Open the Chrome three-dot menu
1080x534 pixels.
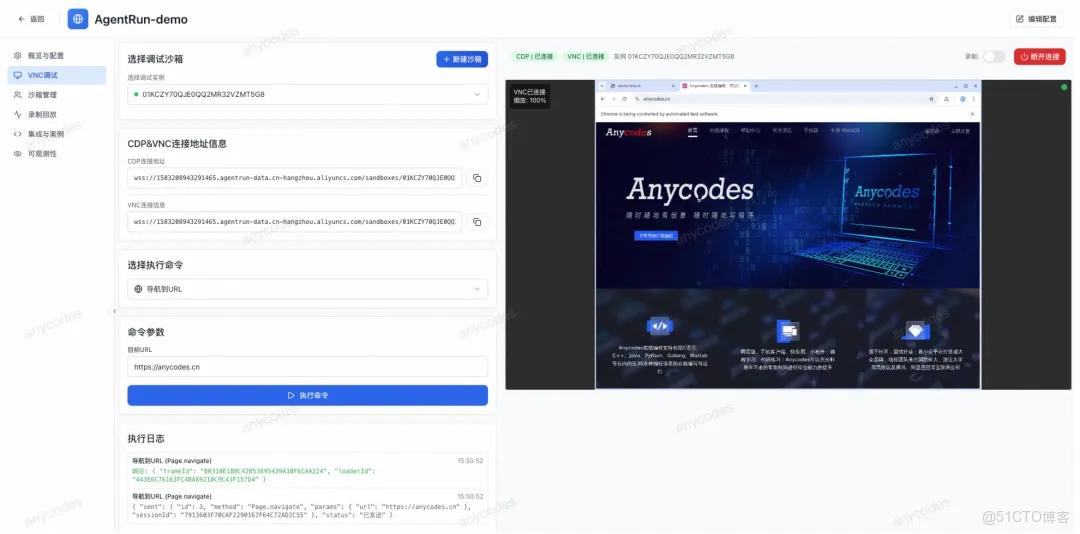coord(973,99)
